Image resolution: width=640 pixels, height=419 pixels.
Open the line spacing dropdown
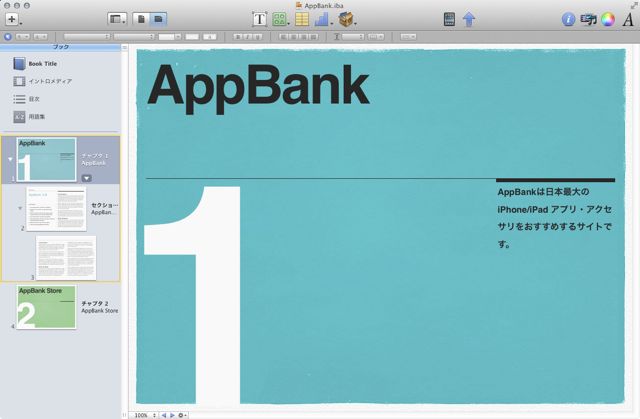(353, 37)
